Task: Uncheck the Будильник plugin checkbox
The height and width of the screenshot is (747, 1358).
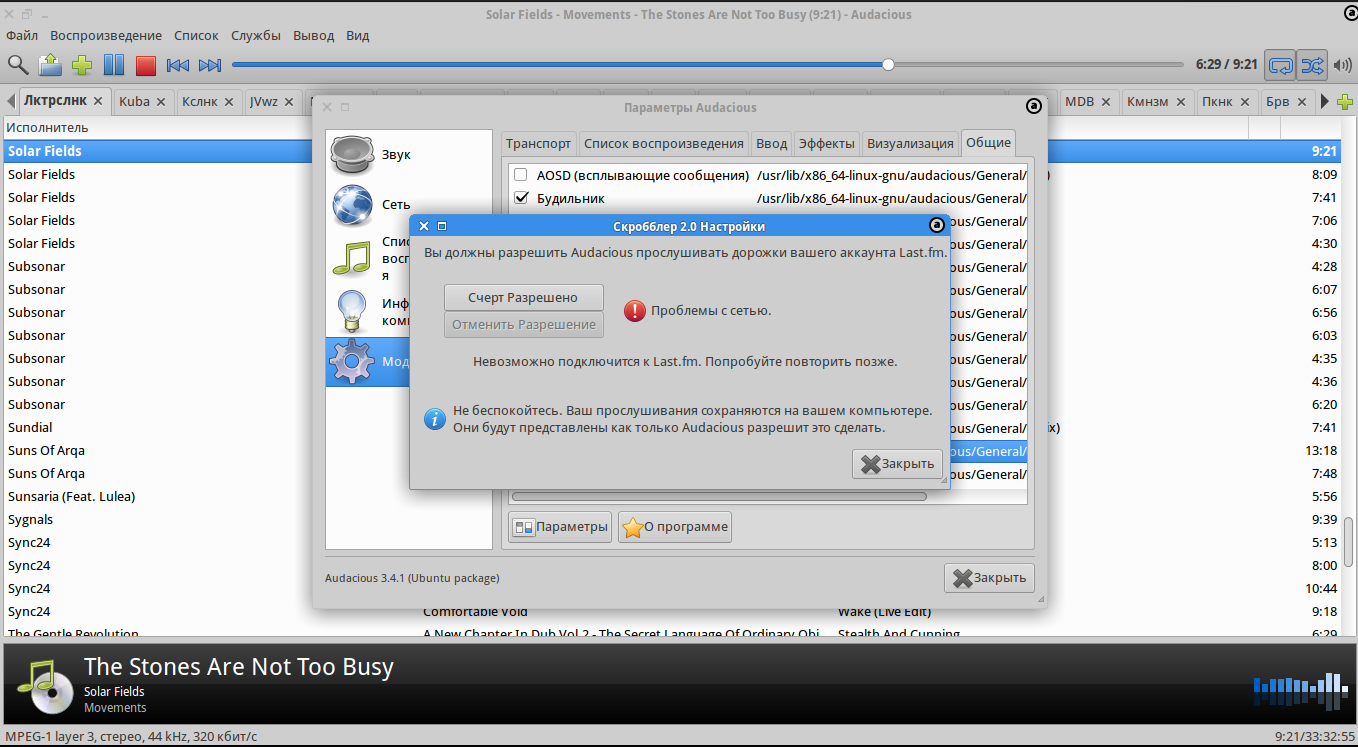Action: point(521,198)
